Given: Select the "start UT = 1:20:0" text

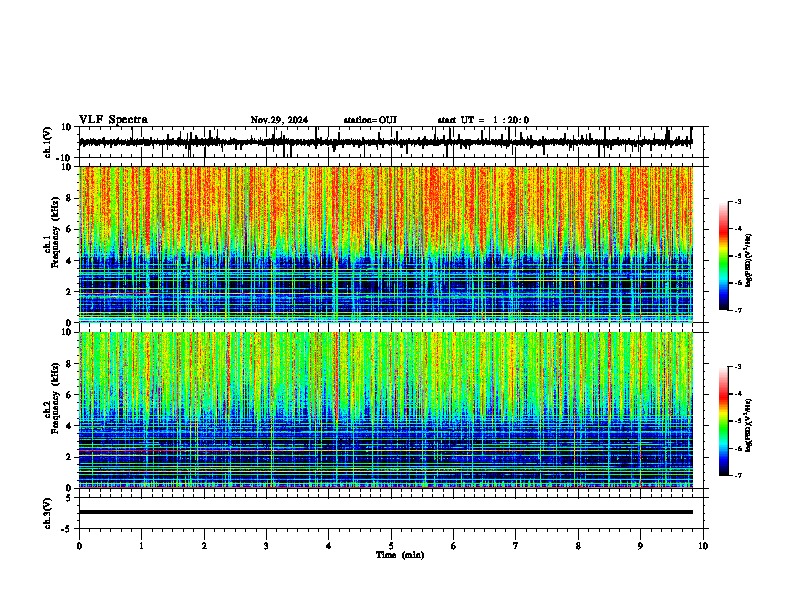Looking at the screenshot, I should pos(483,120).
